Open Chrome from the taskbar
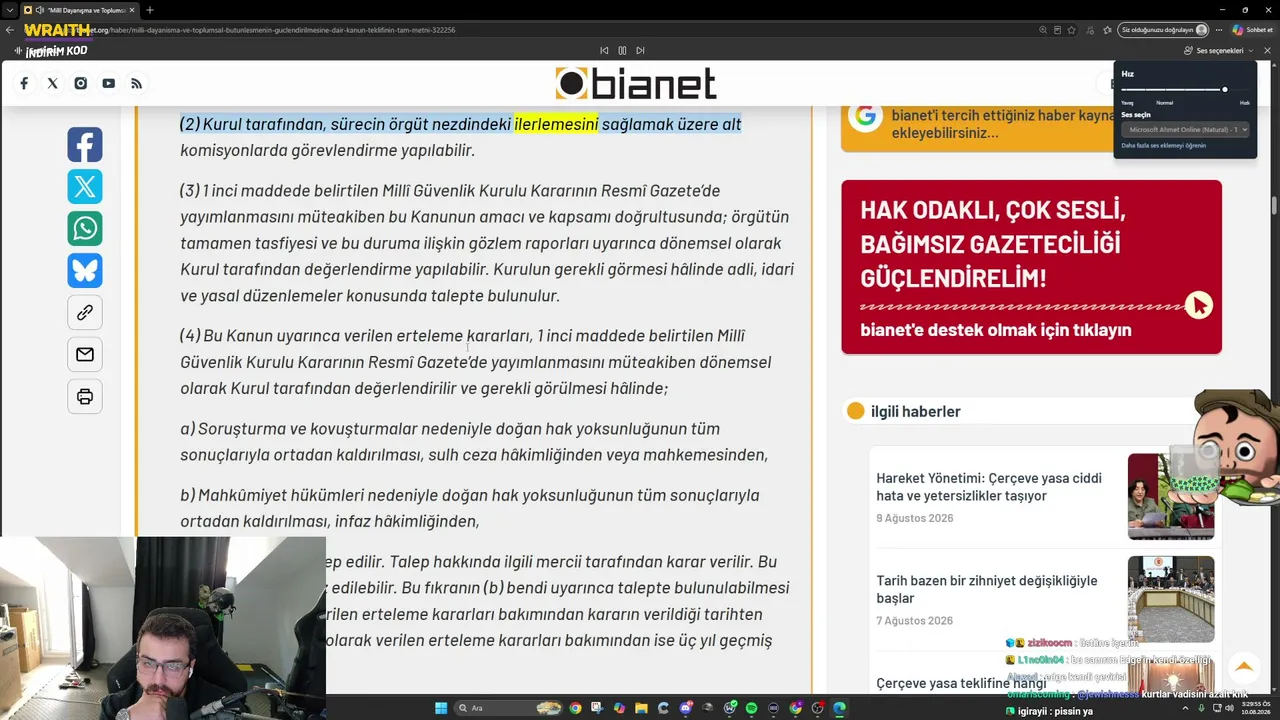1280x720 pixels. point(575,708)
